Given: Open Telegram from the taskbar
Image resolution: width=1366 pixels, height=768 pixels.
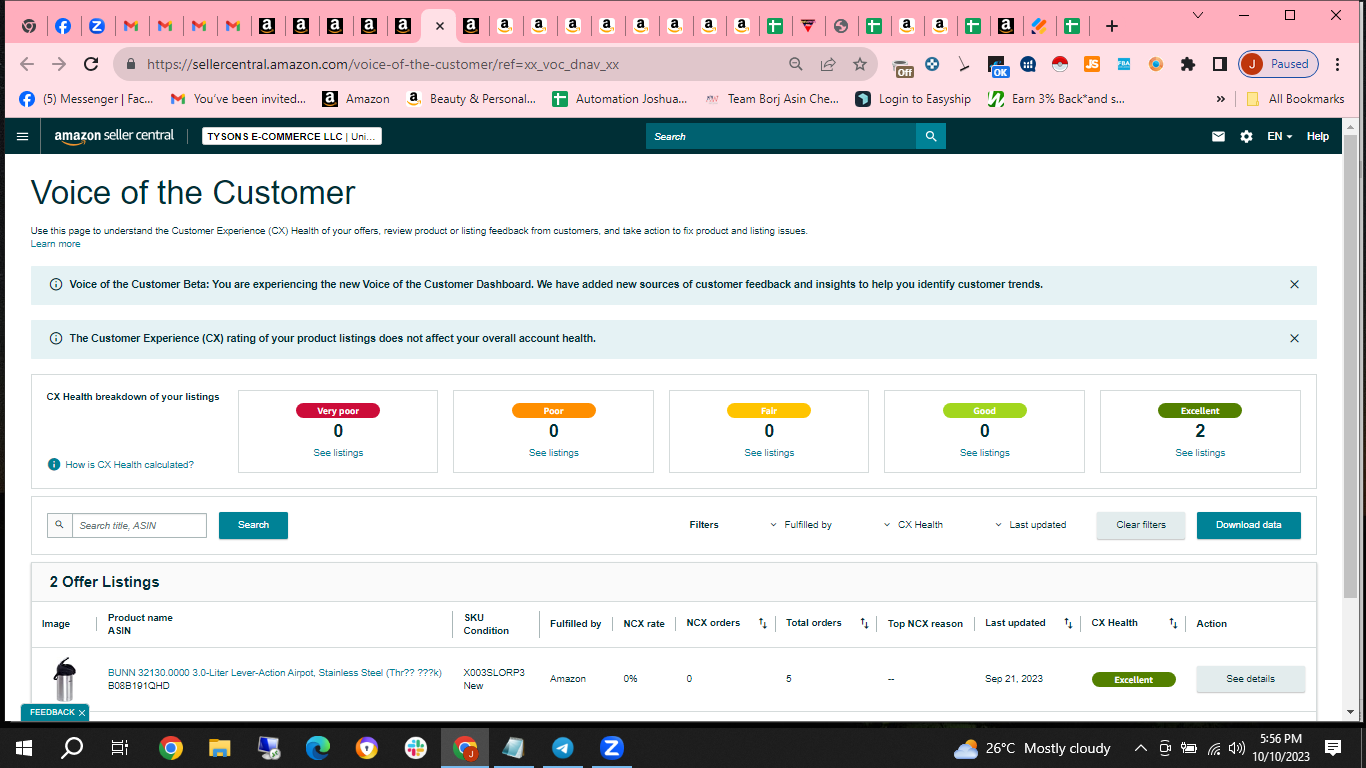Looking at the screenshot, I should 563,748.
